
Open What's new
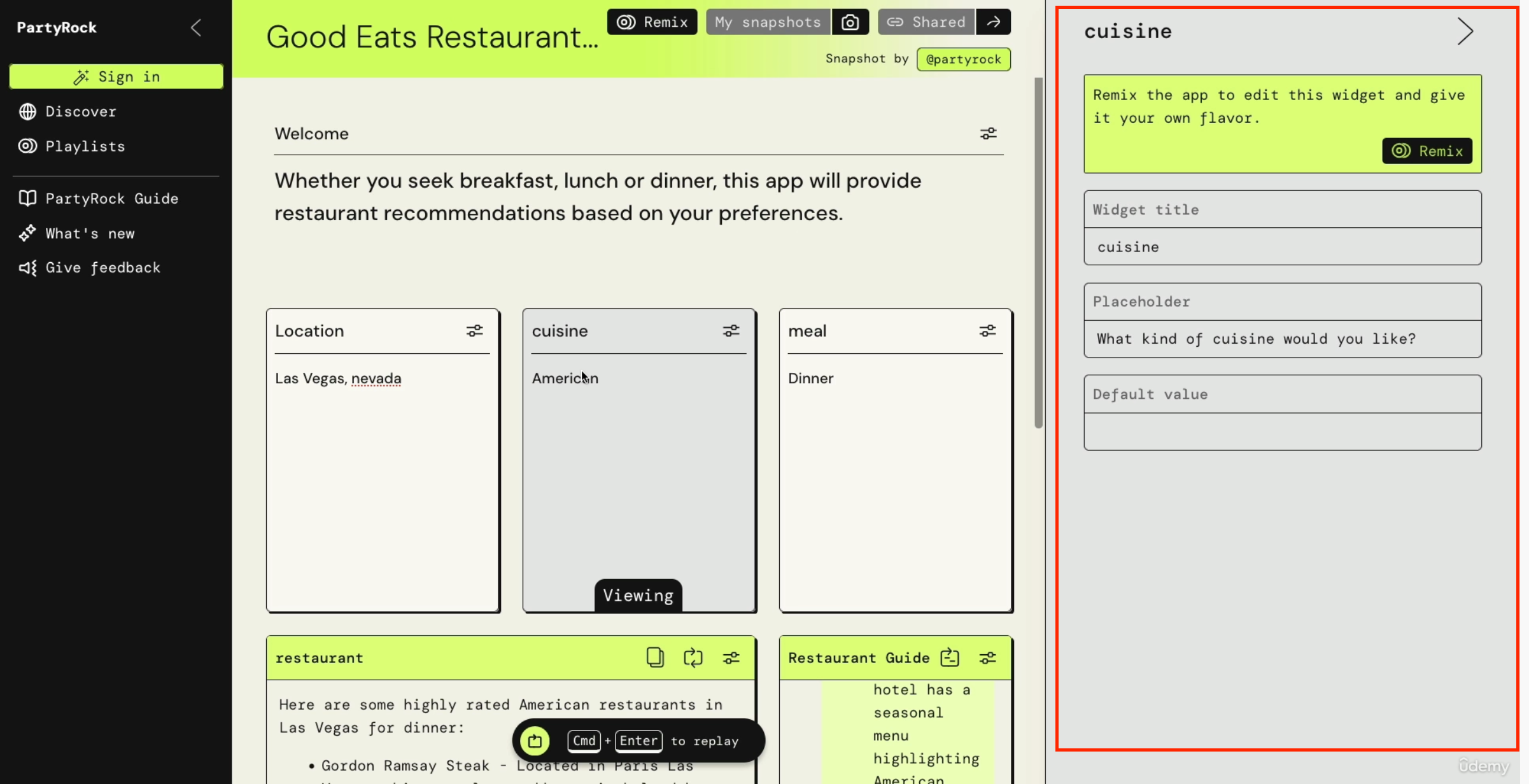point(90,234)
